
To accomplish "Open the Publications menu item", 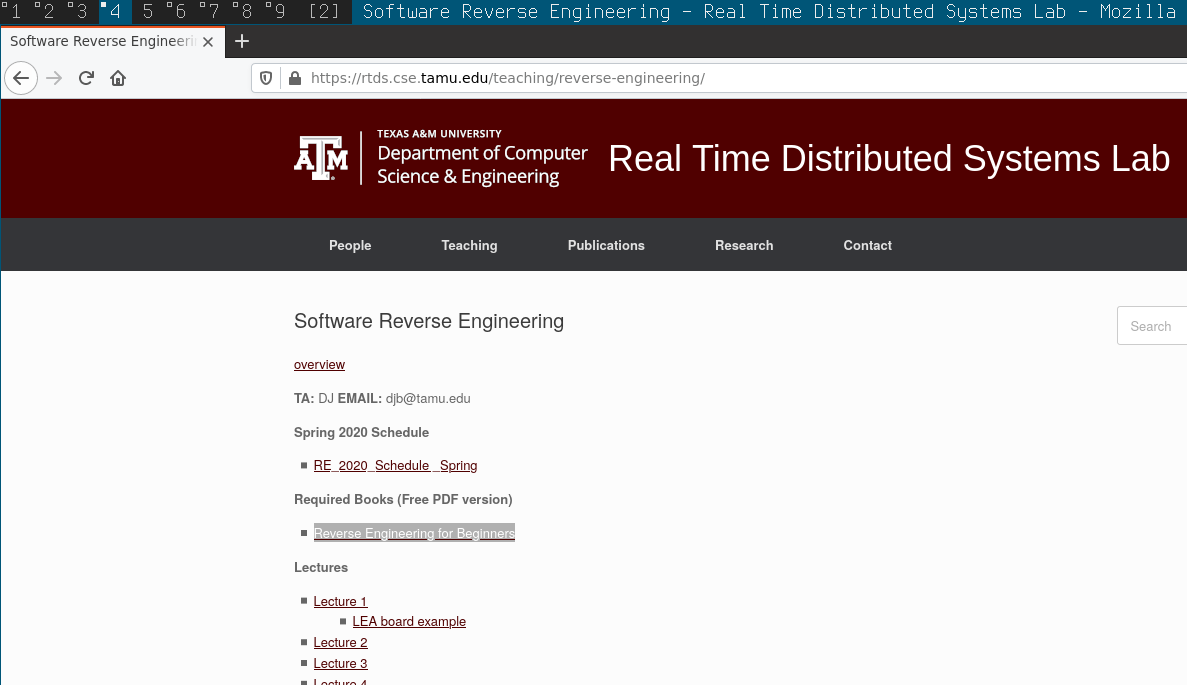I will coord(606,245).
